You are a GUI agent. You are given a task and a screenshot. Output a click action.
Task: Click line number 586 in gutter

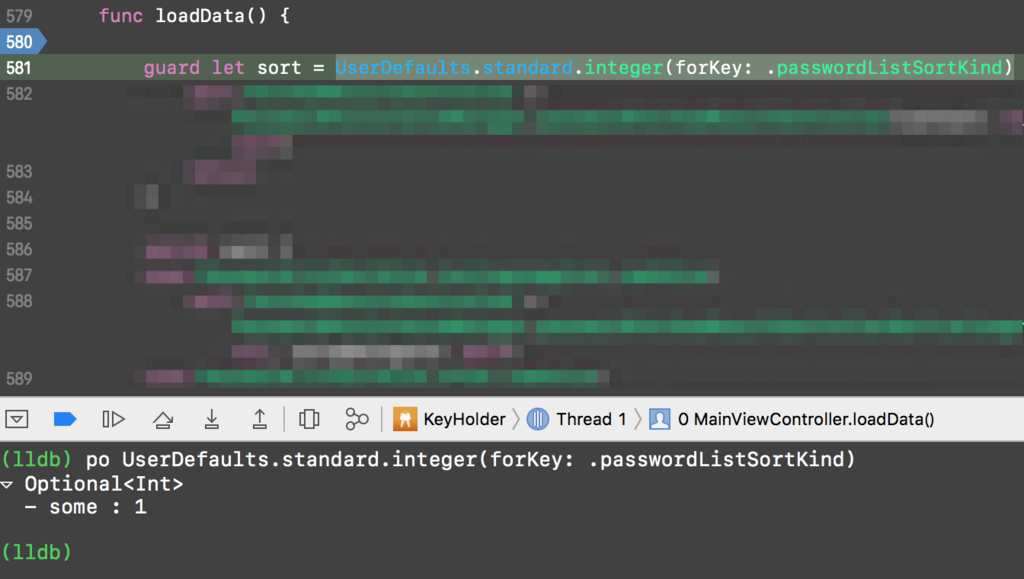click(x=19, y=249)
